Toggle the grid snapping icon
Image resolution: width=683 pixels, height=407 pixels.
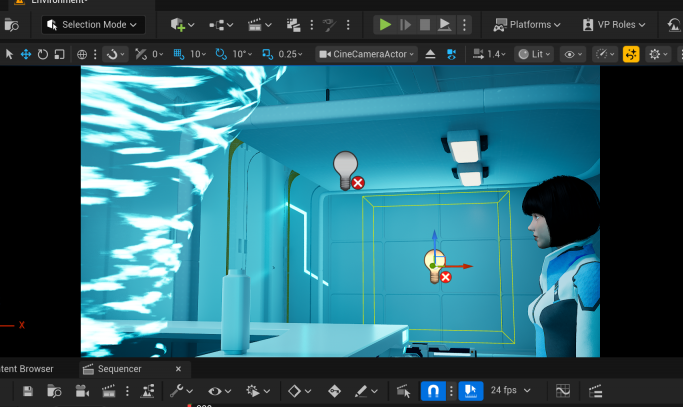[179, 54]
